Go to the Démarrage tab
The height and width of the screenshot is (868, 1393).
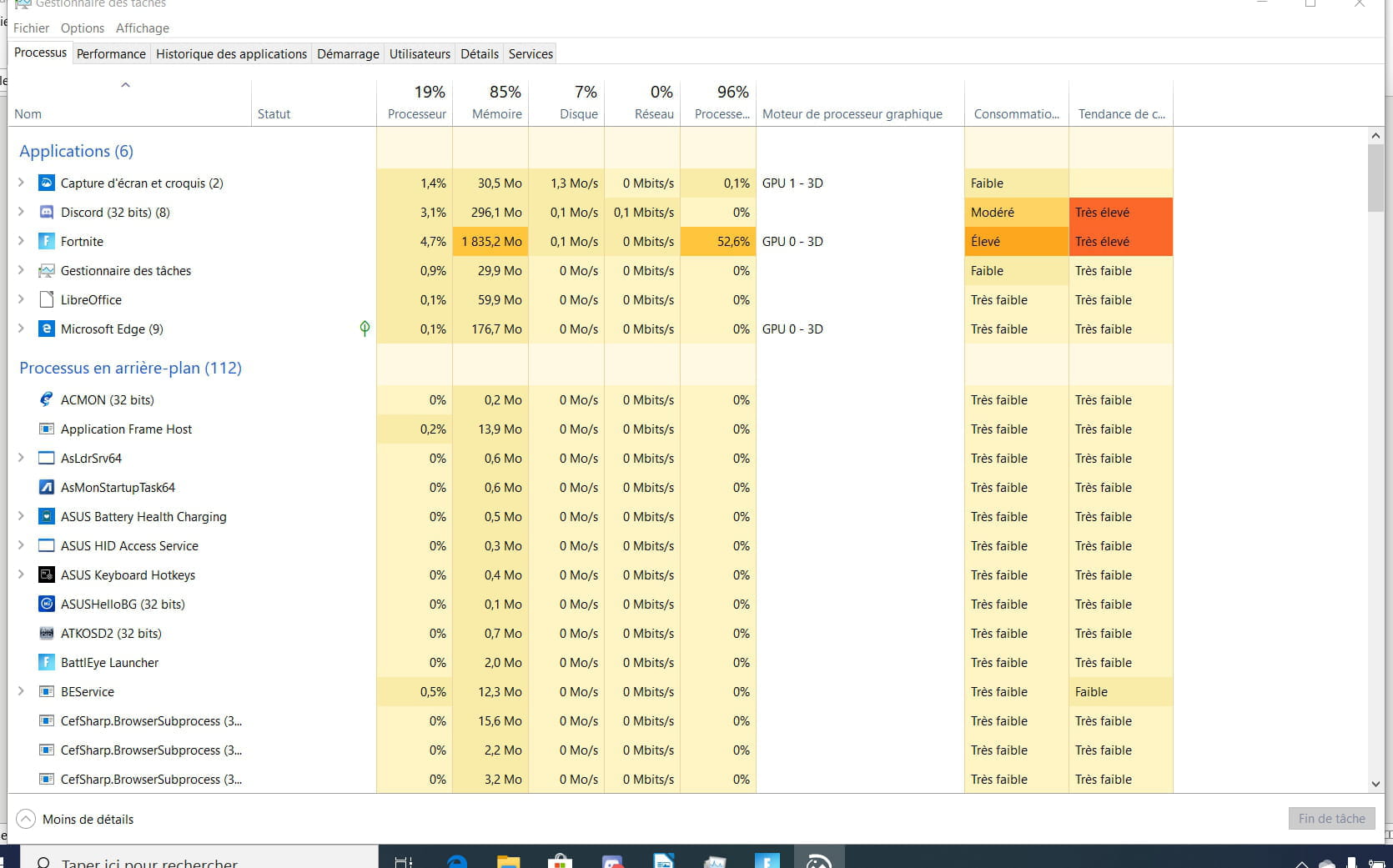[x=348, y=53]
